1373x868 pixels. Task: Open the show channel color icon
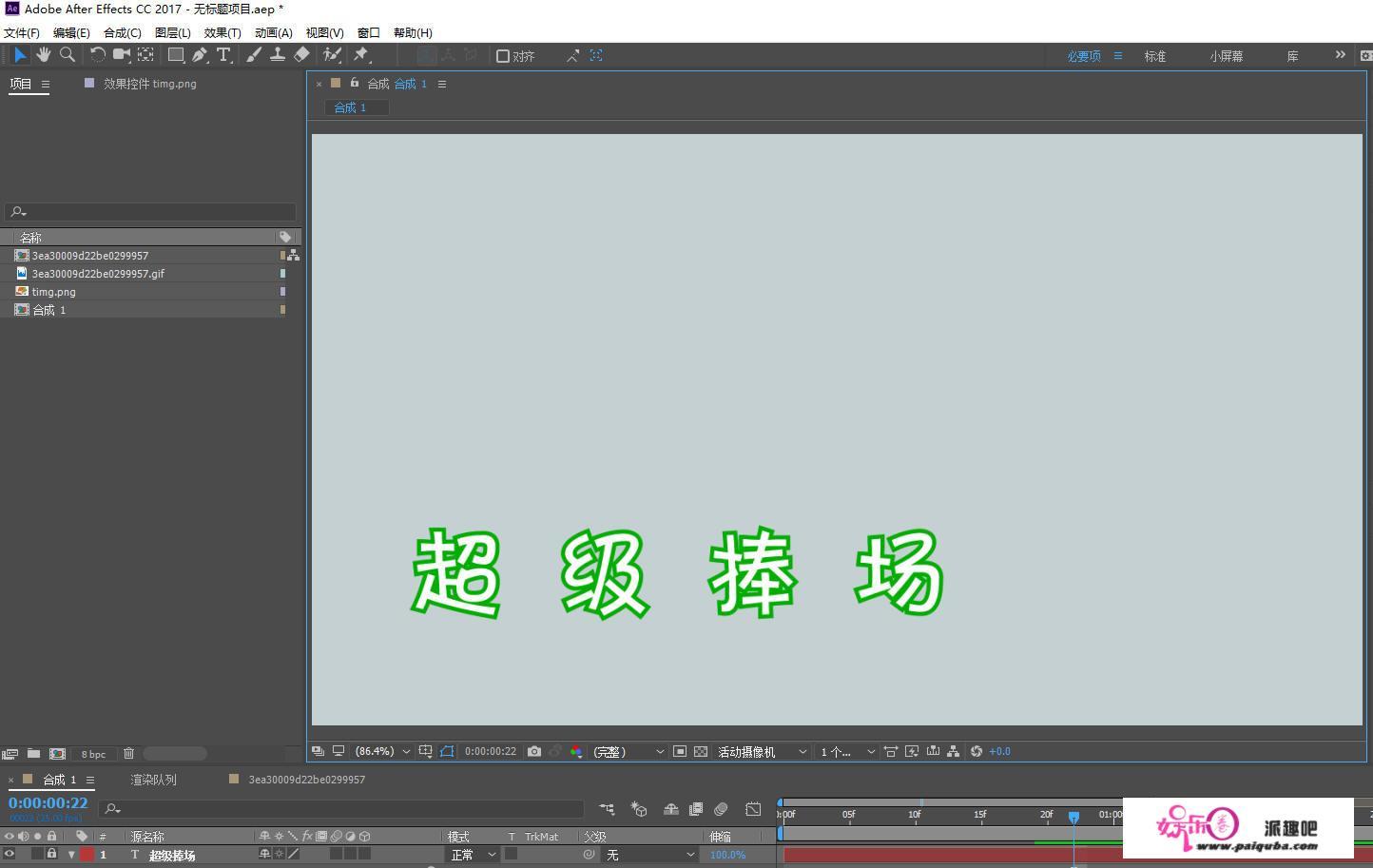(576, 751)
